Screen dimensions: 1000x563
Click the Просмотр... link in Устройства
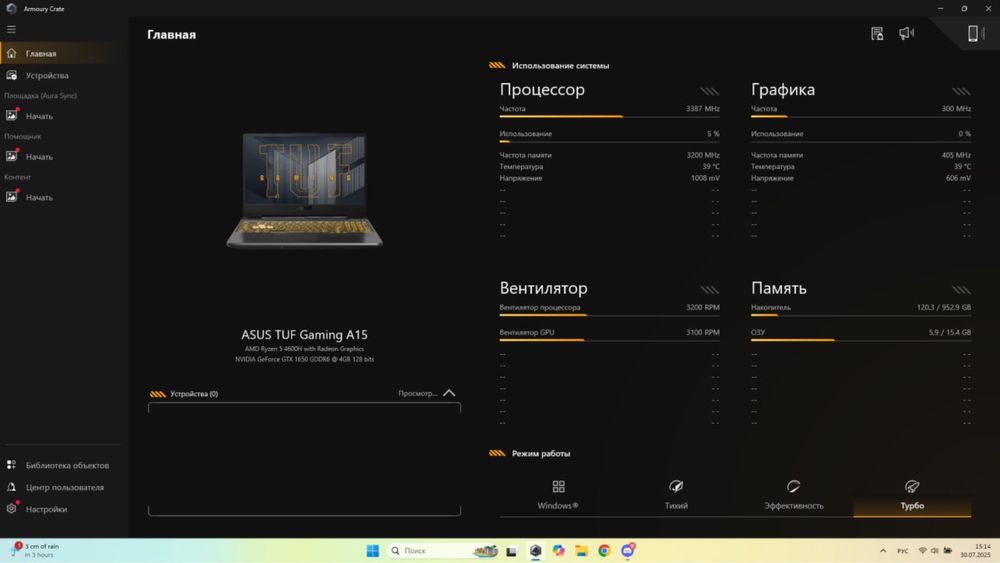(418, 393)
